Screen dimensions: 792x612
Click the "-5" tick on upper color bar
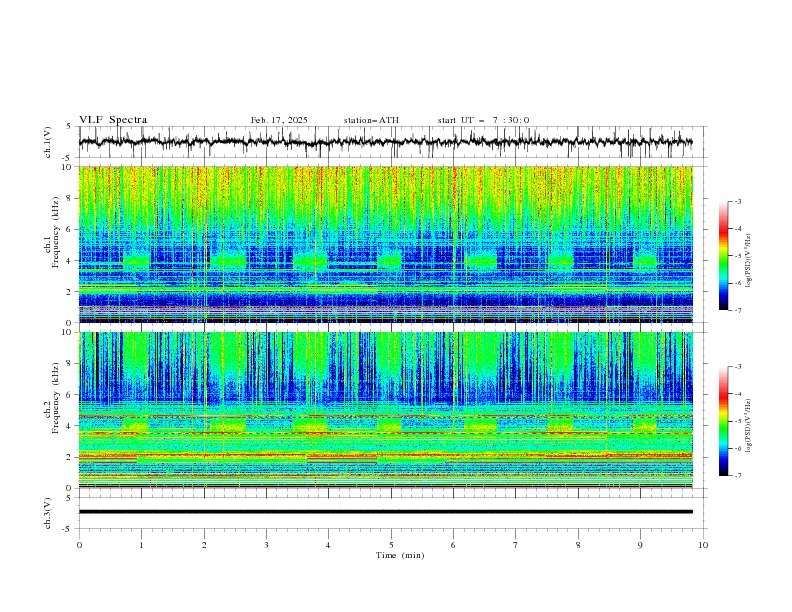[737, 256]
